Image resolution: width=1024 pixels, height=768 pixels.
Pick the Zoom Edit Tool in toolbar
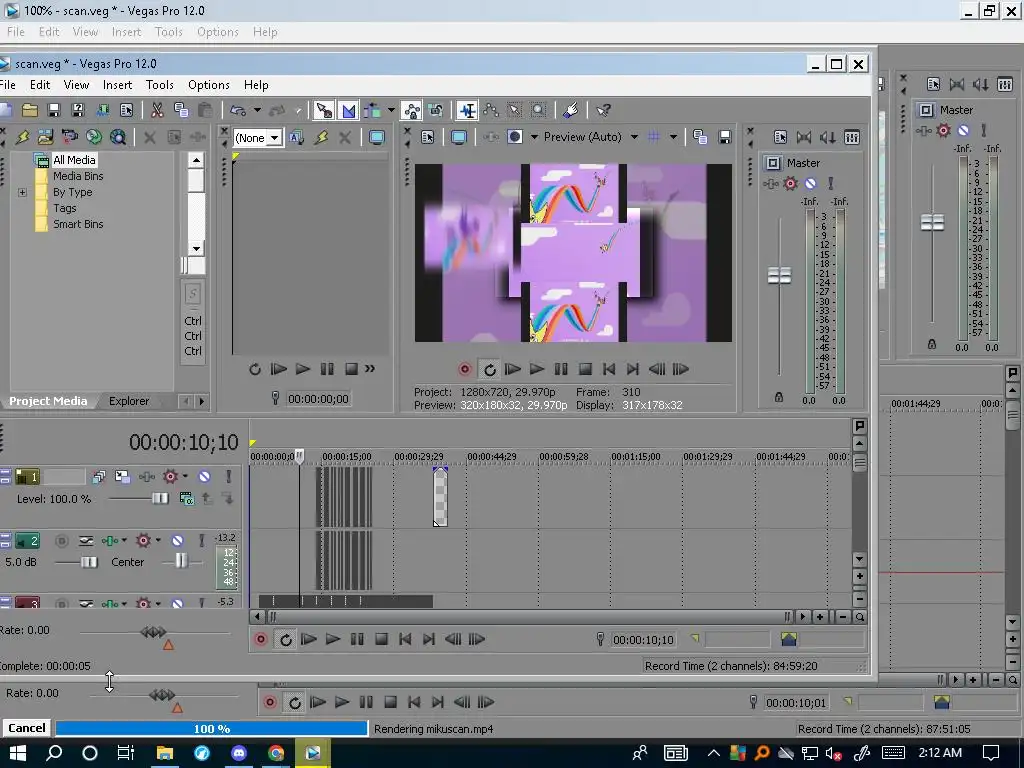coord(538,110)
